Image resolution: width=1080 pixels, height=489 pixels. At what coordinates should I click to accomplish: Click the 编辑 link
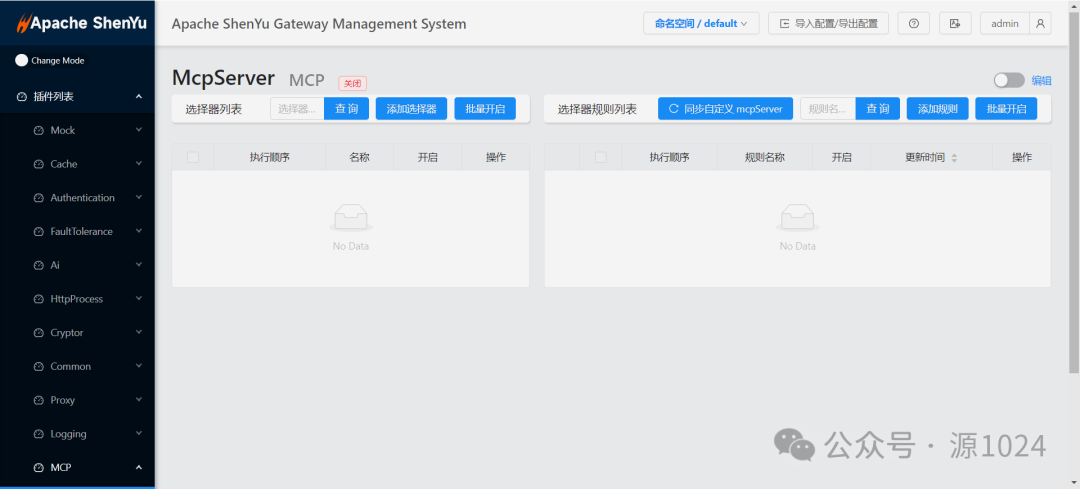pyautogui.click(x=1041, y=81)
